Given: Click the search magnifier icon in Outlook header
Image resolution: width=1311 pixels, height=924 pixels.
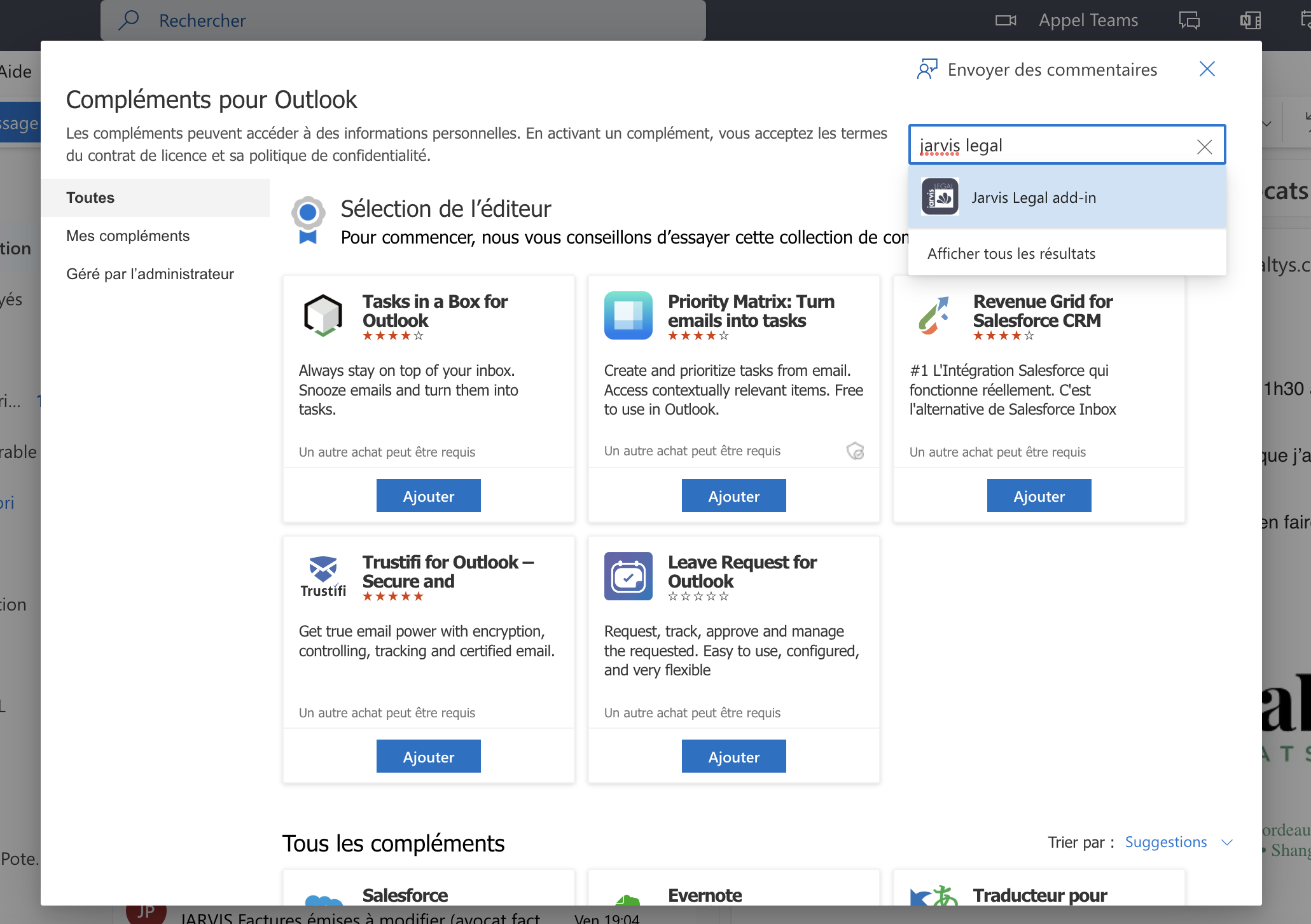Looking at the screenshot, I should [129, 20].
